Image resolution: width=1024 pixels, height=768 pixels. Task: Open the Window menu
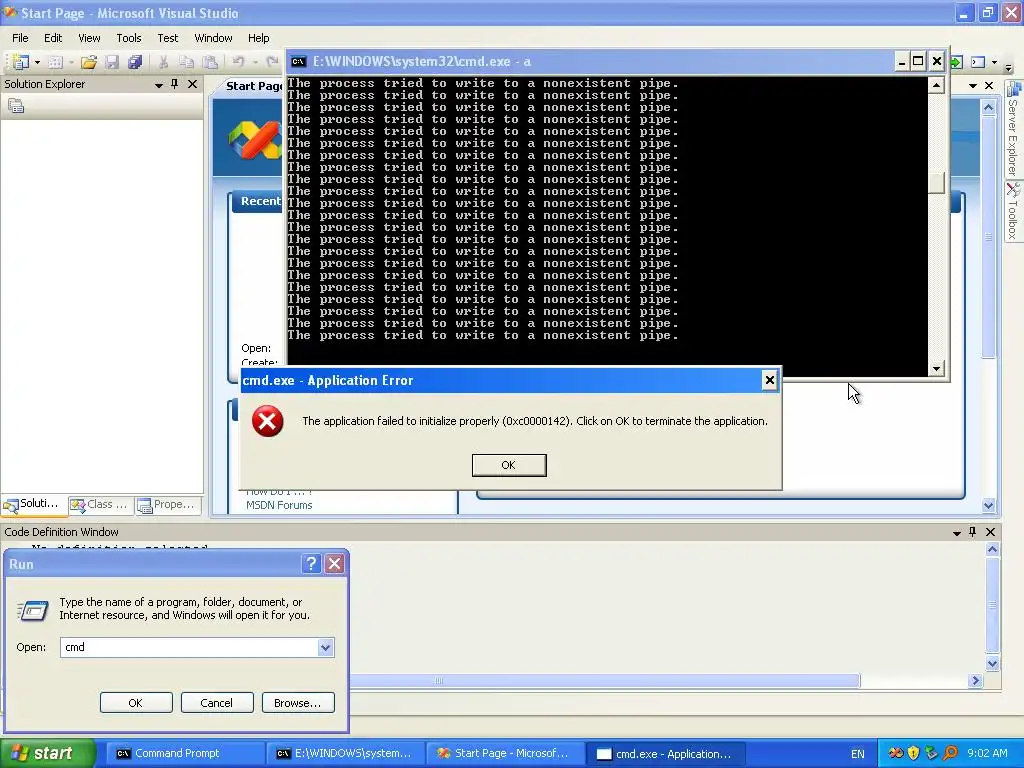pos(213,38)
